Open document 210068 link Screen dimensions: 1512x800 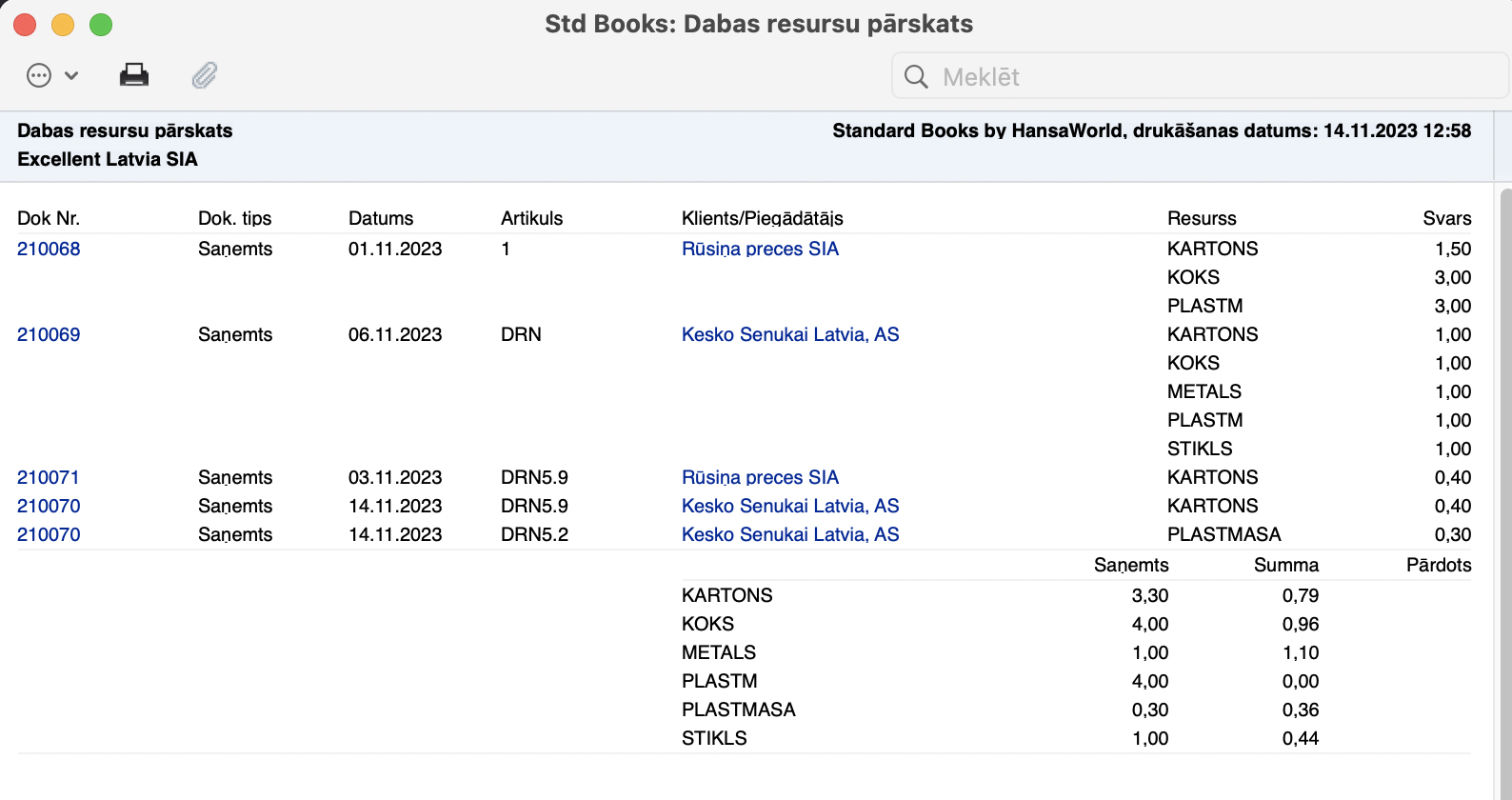(49, 249)
